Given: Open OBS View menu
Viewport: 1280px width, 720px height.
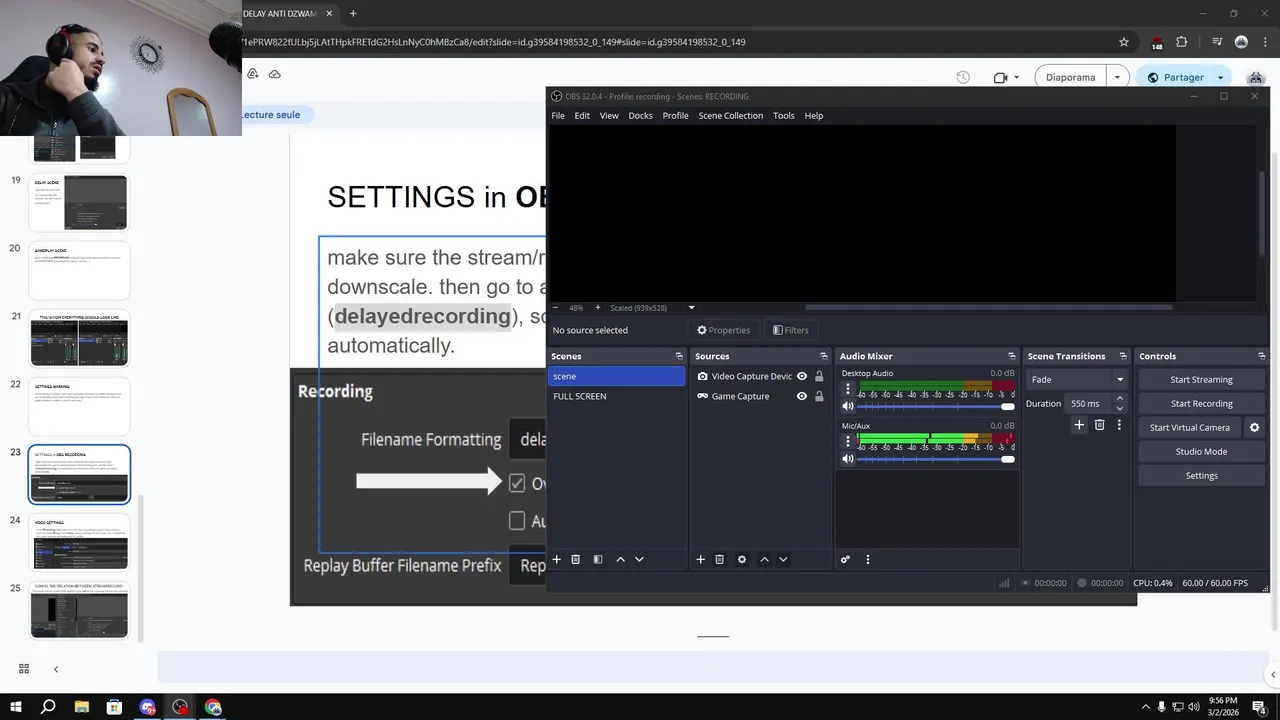Looking at the screenshot, I should pyautogui.click(x=609, y=116).
